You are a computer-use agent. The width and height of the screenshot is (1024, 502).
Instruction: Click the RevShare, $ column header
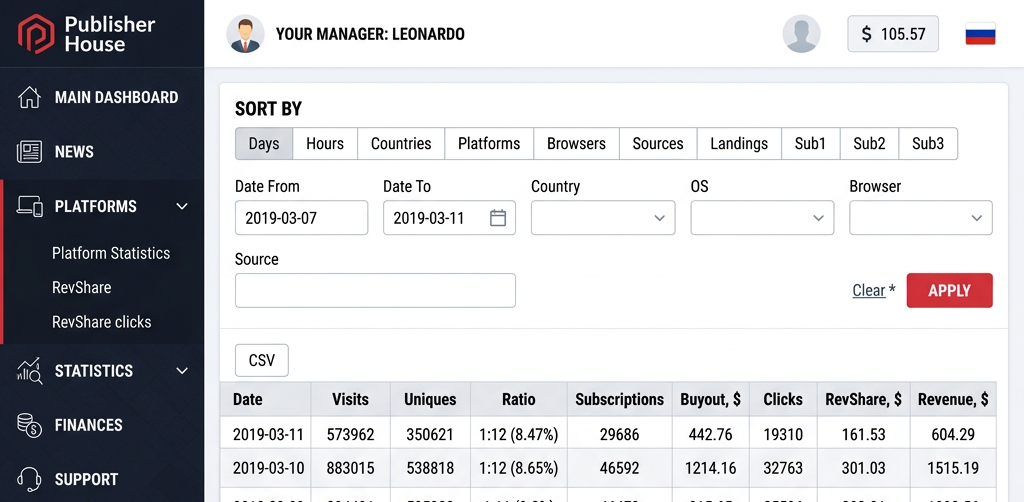tap(863, 400)
